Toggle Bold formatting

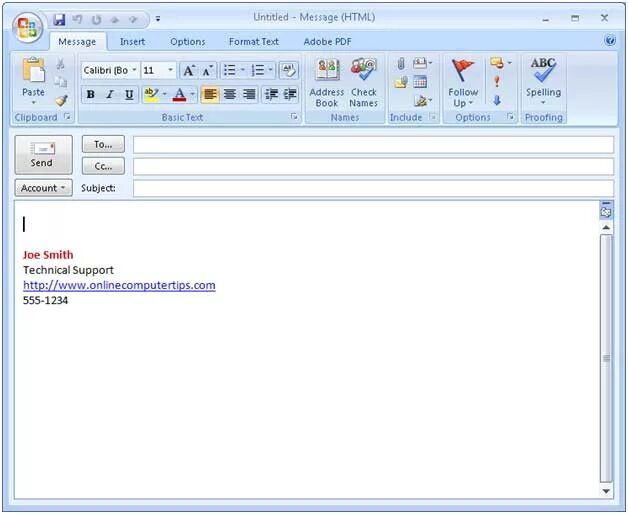click(x=91, y=95)
